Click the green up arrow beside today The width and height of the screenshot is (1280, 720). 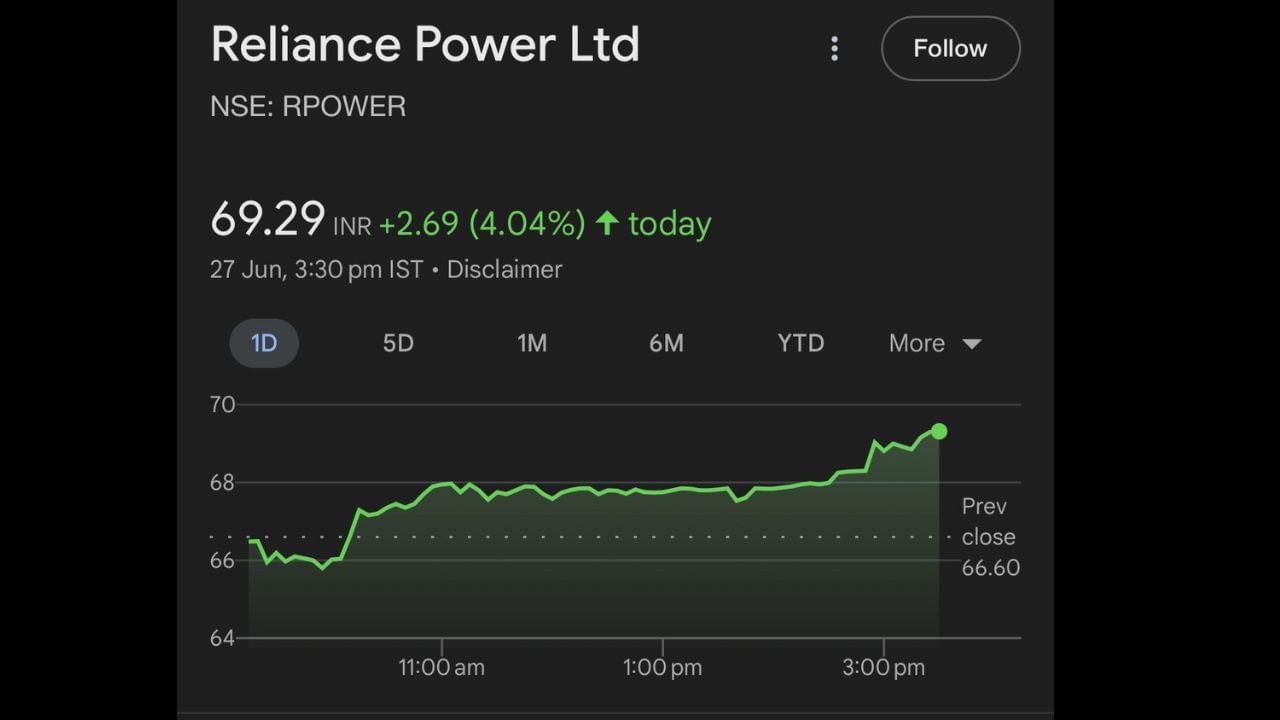[607, 222]
